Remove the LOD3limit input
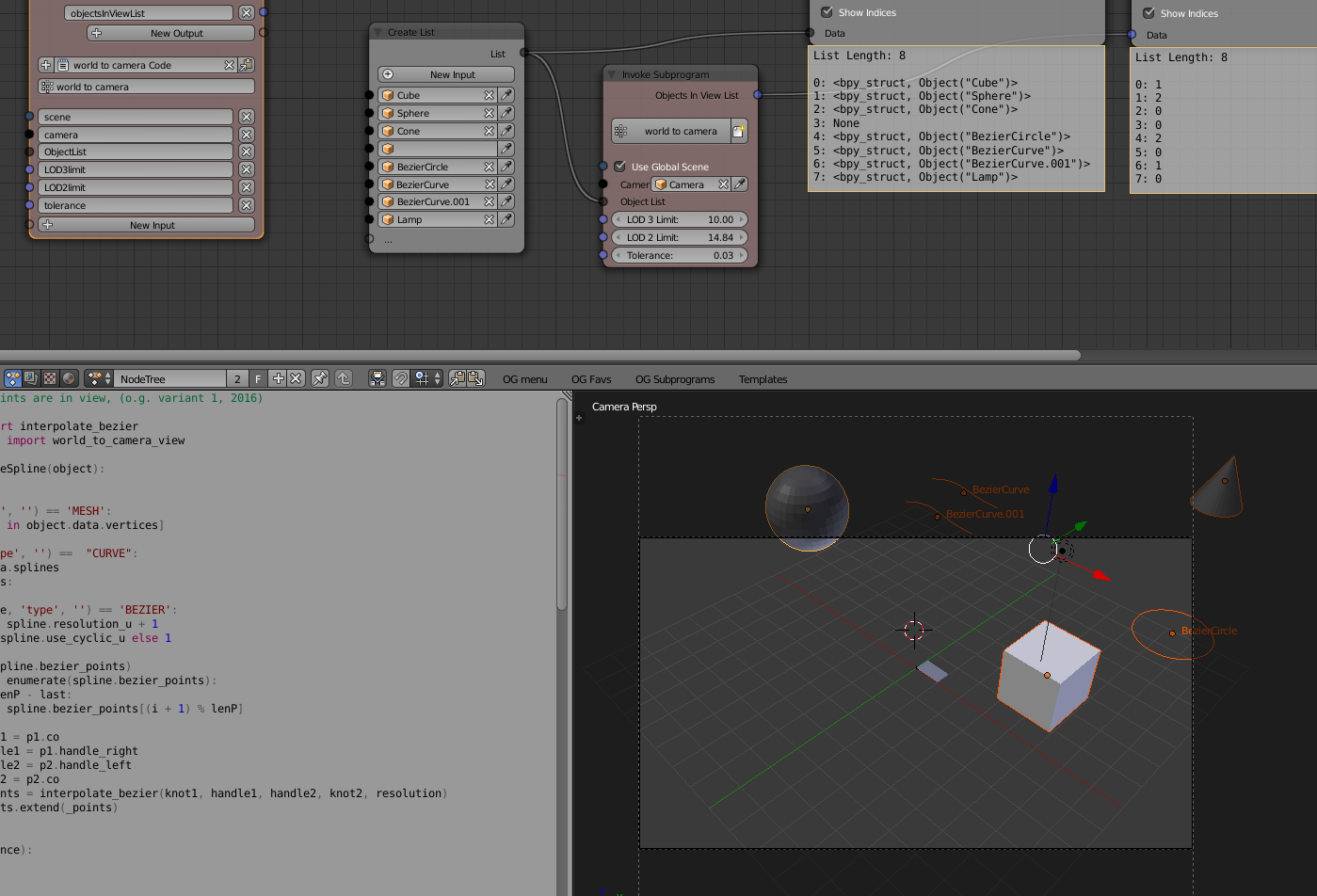Image resolution: width=1317 pixels, height=896 pixels. point(246,169)
